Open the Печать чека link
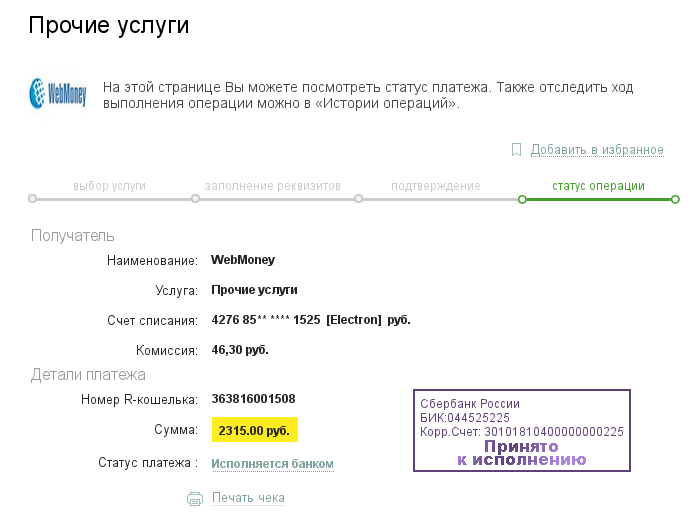 [x=248, y=498]
